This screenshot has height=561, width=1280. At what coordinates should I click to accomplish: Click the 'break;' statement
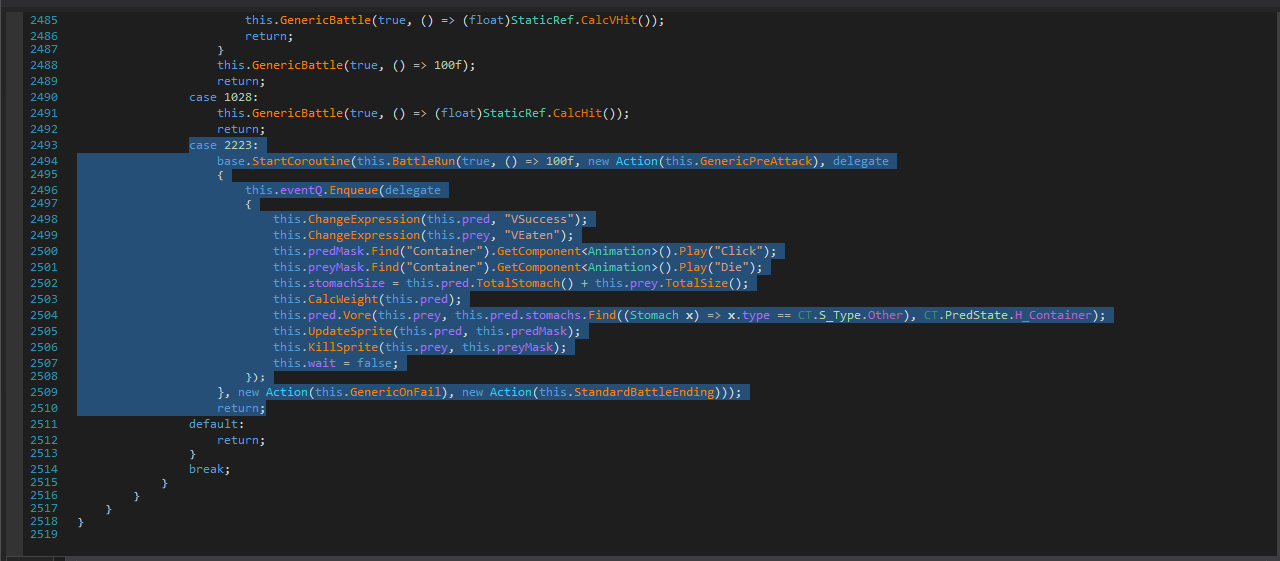(x=210, y=468)
